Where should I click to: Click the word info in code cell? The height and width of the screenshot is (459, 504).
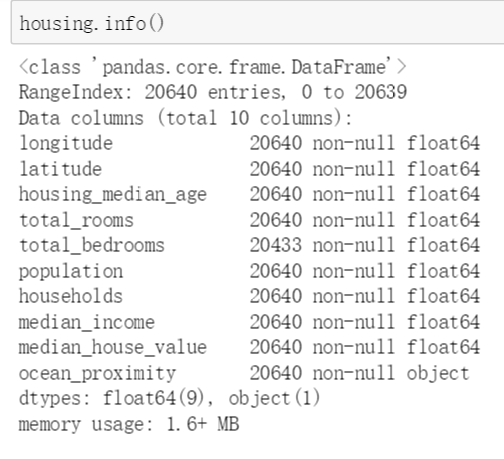click(126, 23)
